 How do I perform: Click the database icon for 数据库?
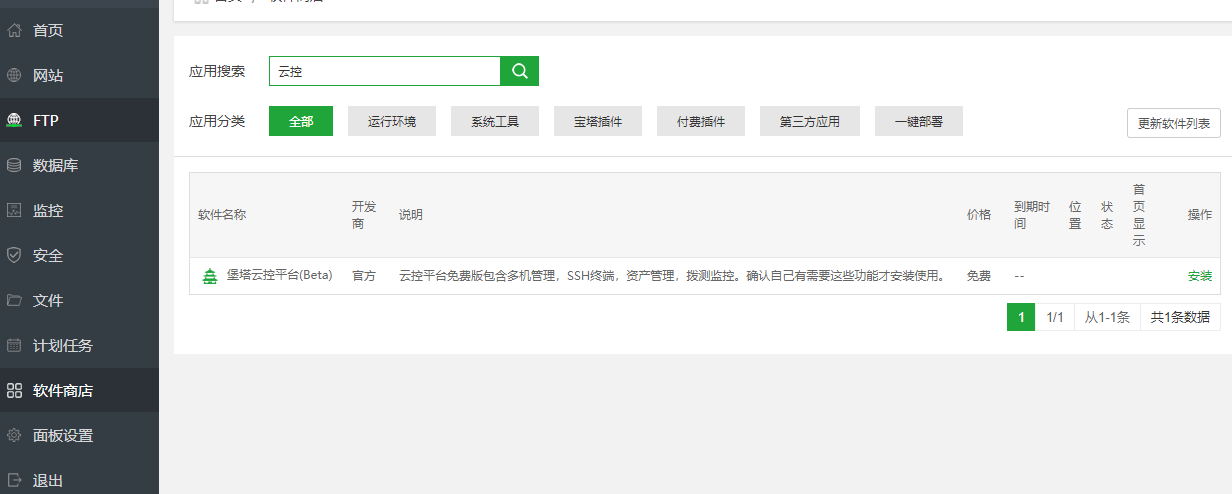pyautogui.click(x=14, y=165)
